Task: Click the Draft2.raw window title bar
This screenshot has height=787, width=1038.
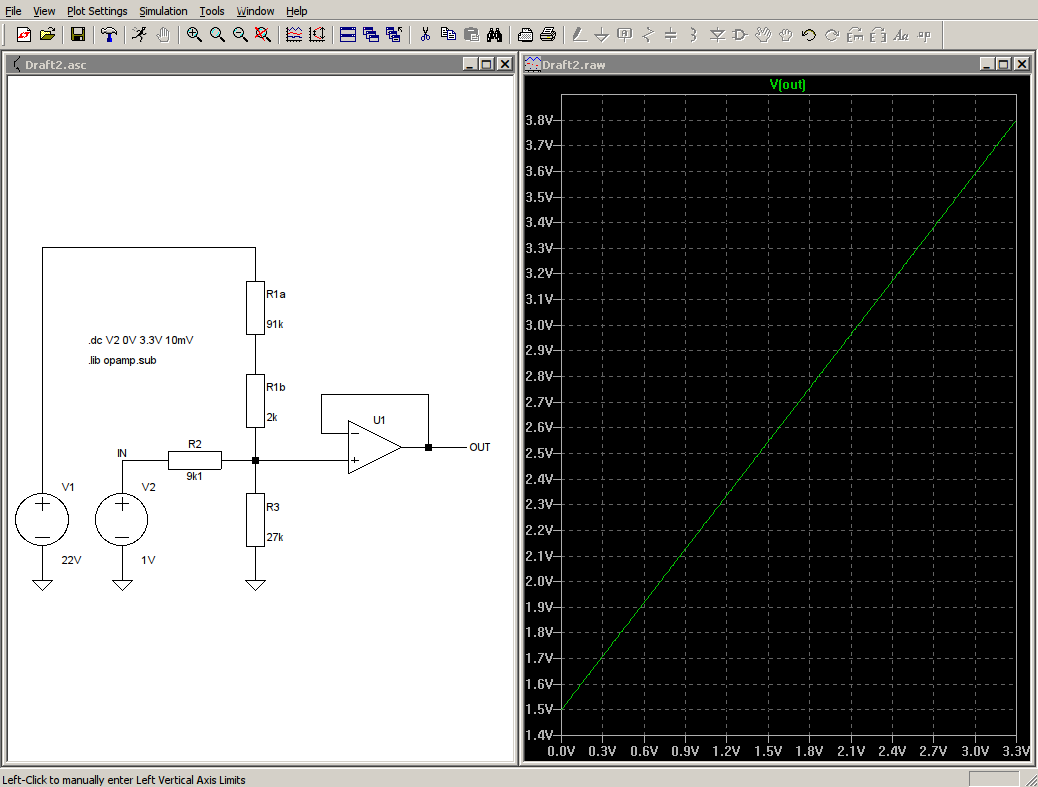Action: [x=777, y=64]
